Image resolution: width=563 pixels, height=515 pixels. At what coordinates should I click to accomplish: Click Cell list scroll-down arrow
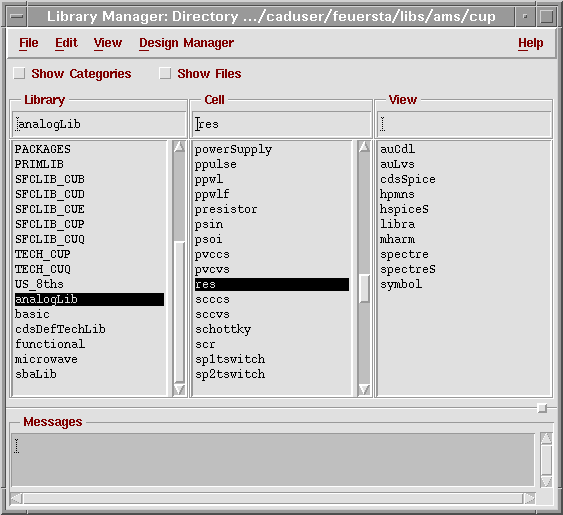point(364,389)
